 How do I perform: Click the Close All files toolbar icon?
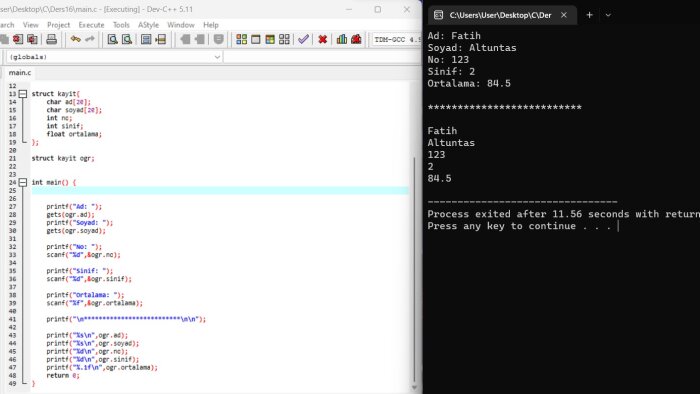click(x=33, y=39)
